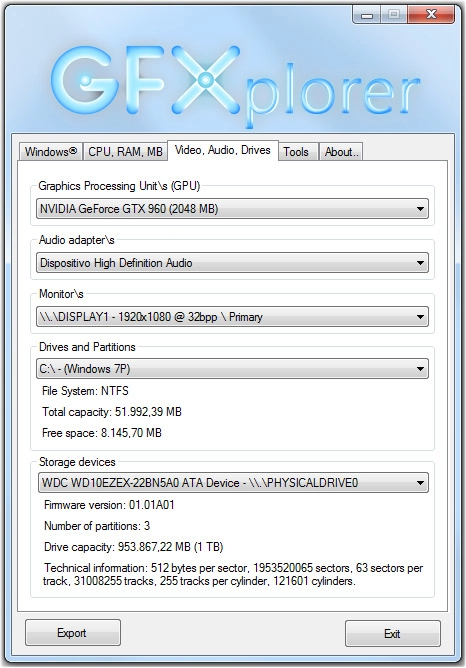The image size is (466, 668).
Task: Select the Video, Audio, Drives tab
Action: pos(223,150)
